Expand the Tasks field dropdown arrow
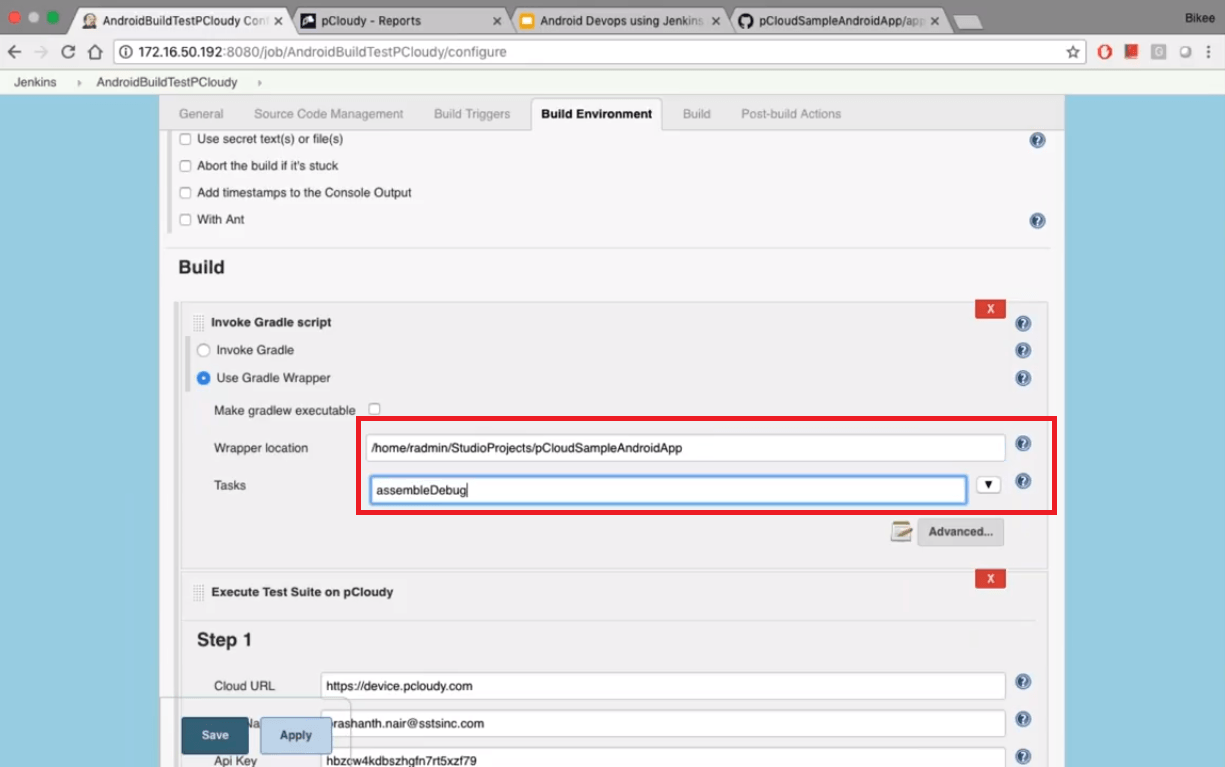Image resolution: width=1225 pixels, height=767 pixels. 988,485
